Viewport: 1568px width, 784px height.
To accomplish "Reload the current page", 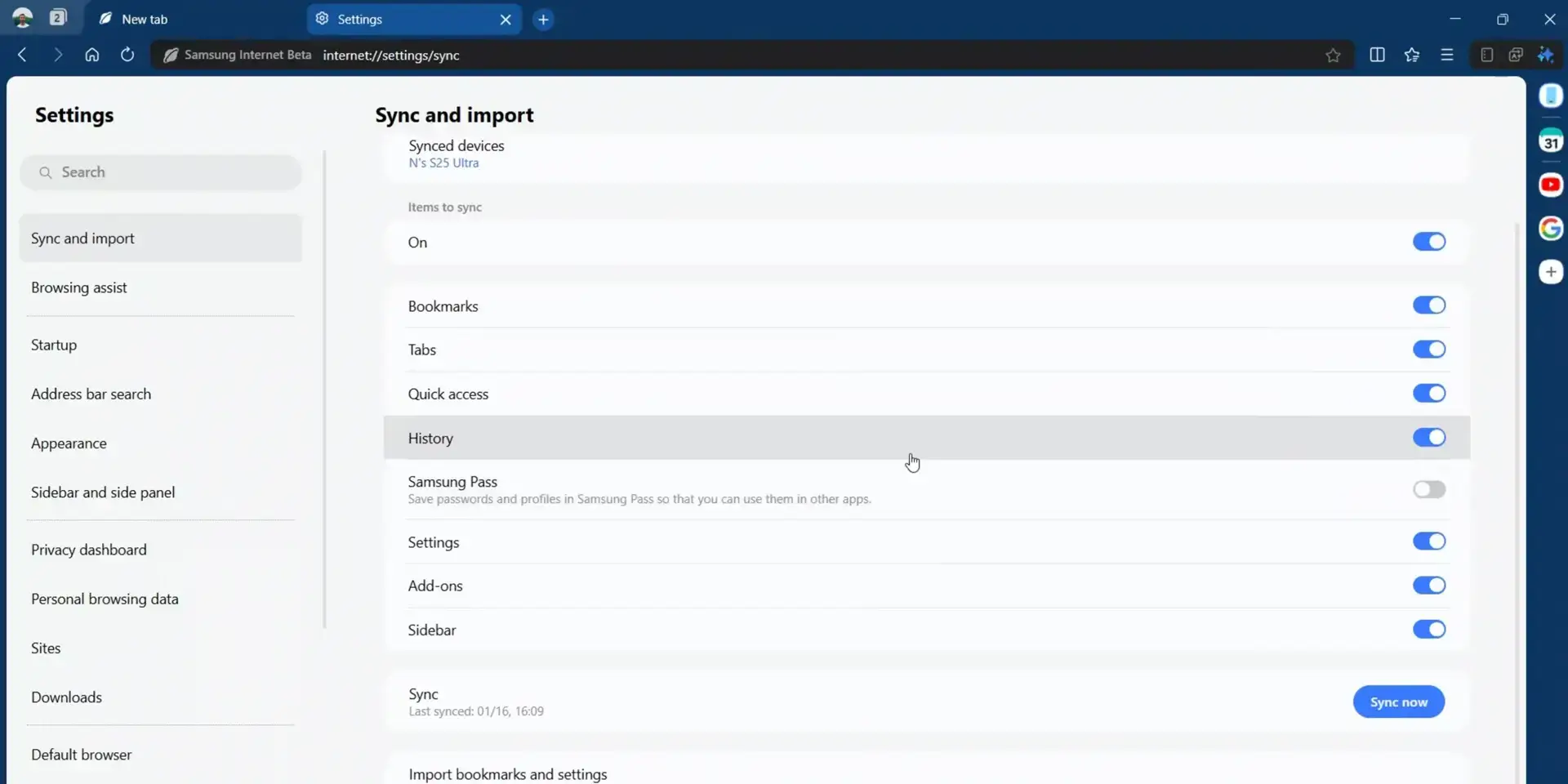I will pos(127,55).
